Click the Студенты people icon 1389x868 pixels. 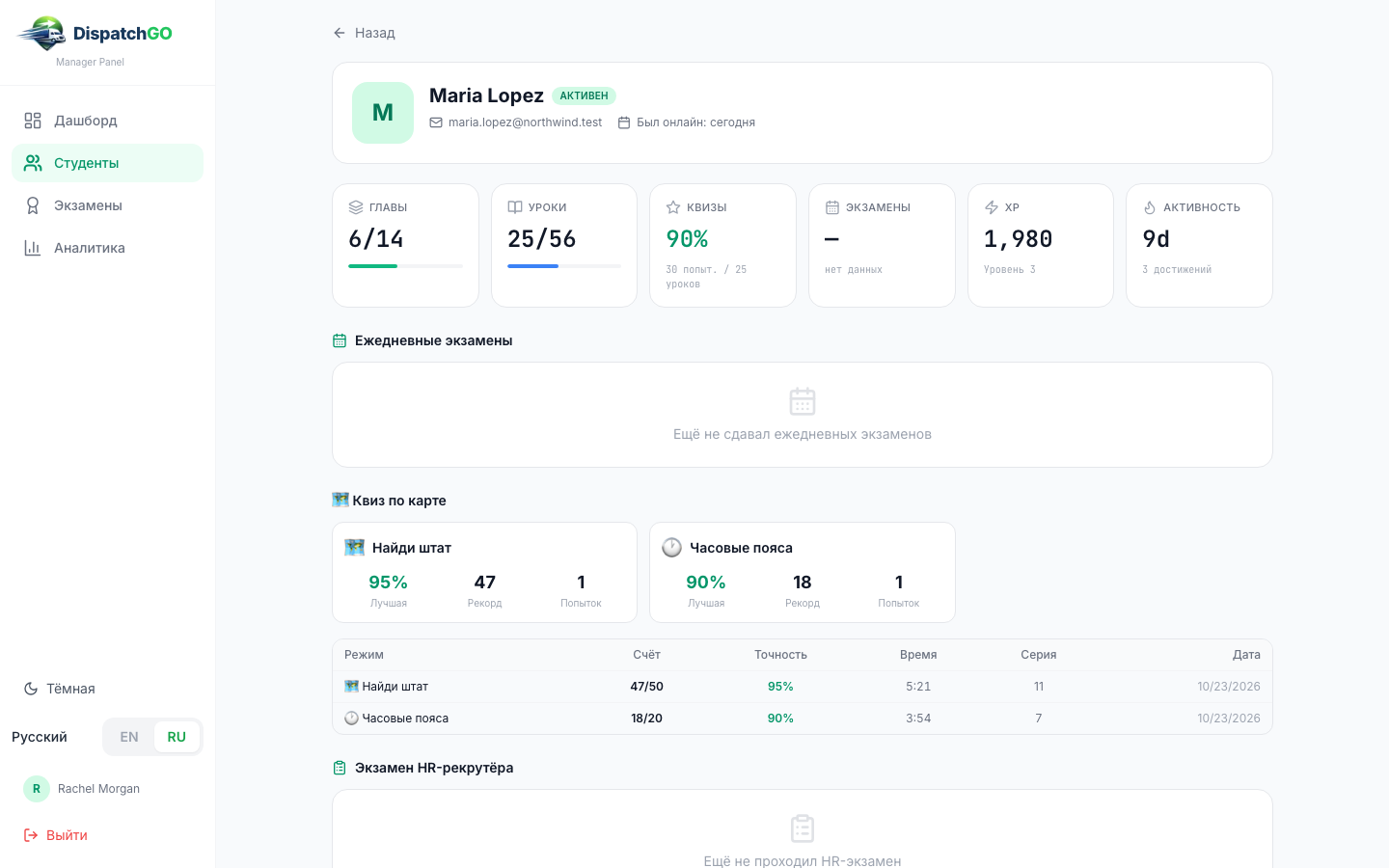[x=33, y=163]
